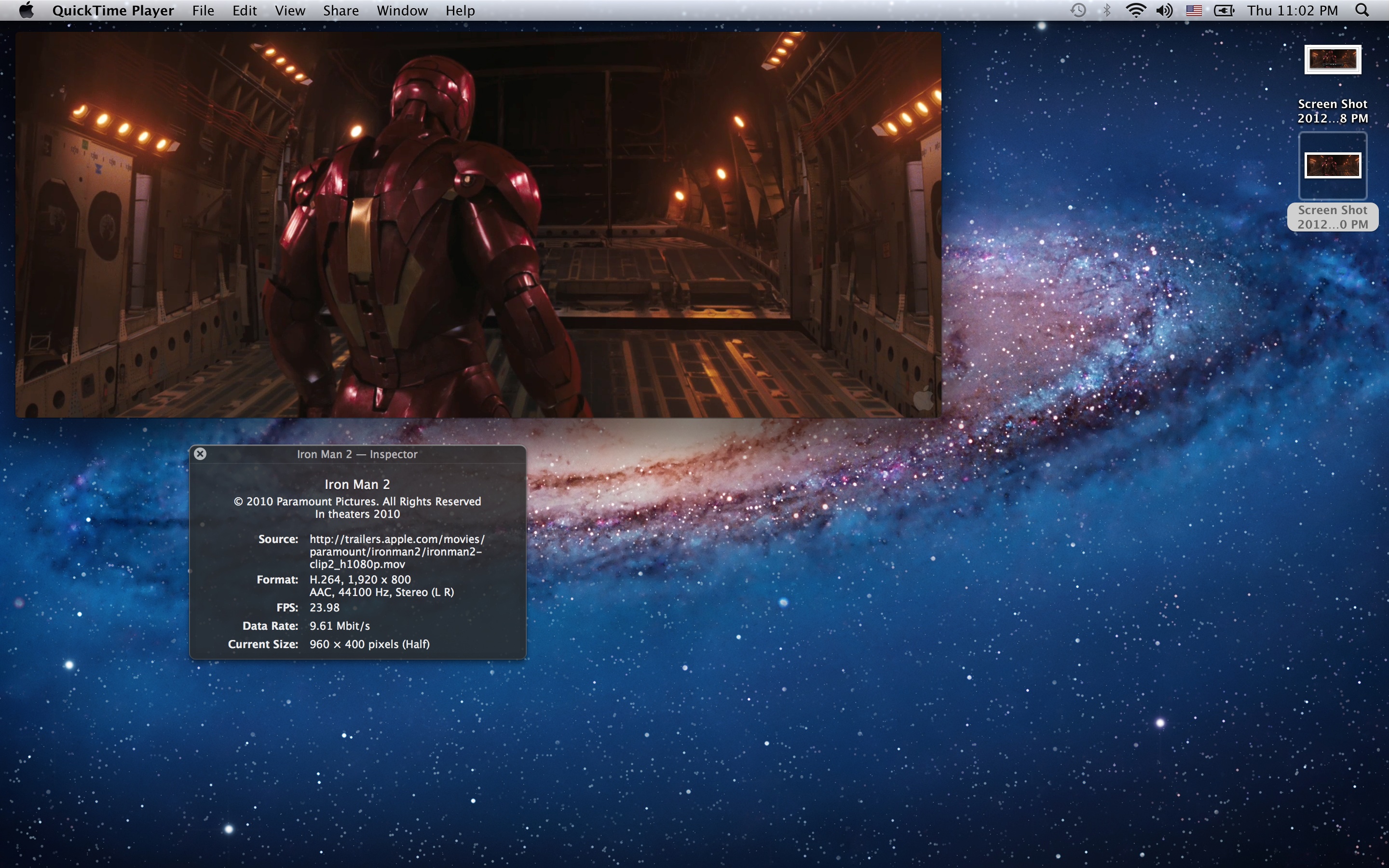Click the FPS: label in Inspector
The image size is (1389, 868).
click(287, 608)
